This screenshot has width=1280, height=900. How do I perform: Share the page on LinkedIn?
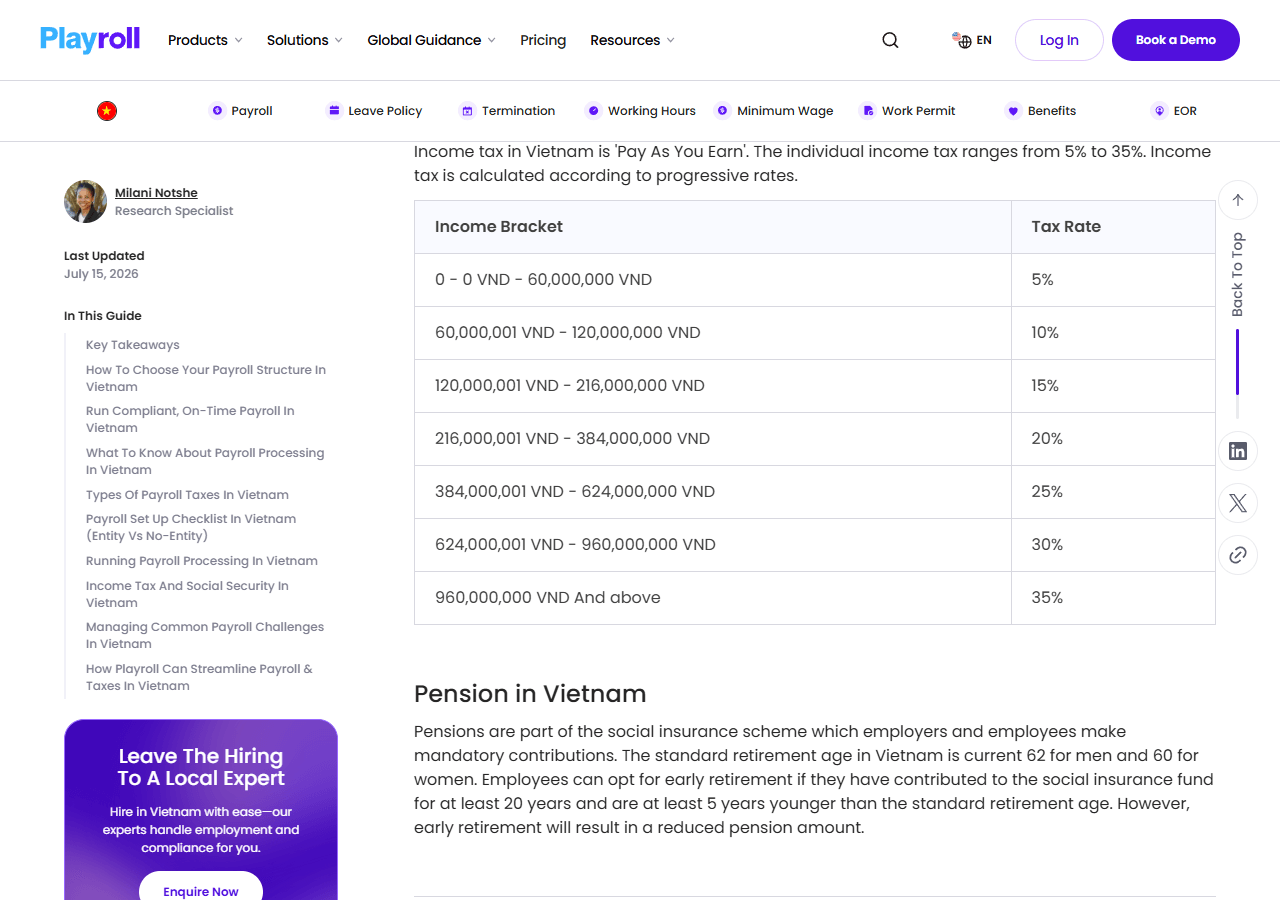point(1238,451)
